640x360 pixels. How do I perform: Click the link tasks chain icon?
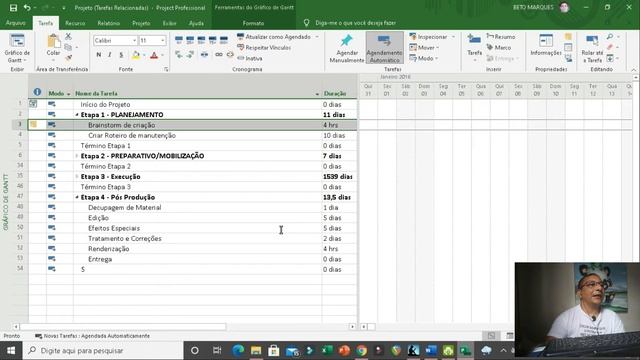pos(219,55)
